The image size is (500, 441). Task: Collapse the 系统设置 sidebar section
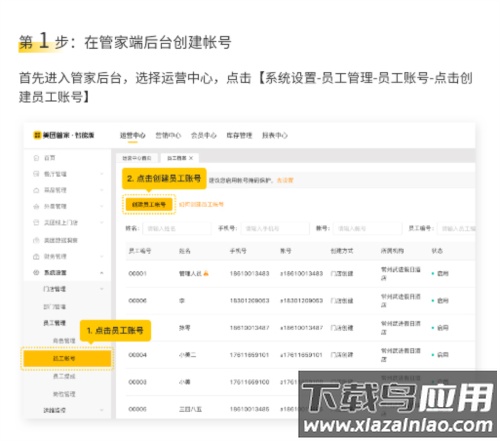(x=102, y=273)
